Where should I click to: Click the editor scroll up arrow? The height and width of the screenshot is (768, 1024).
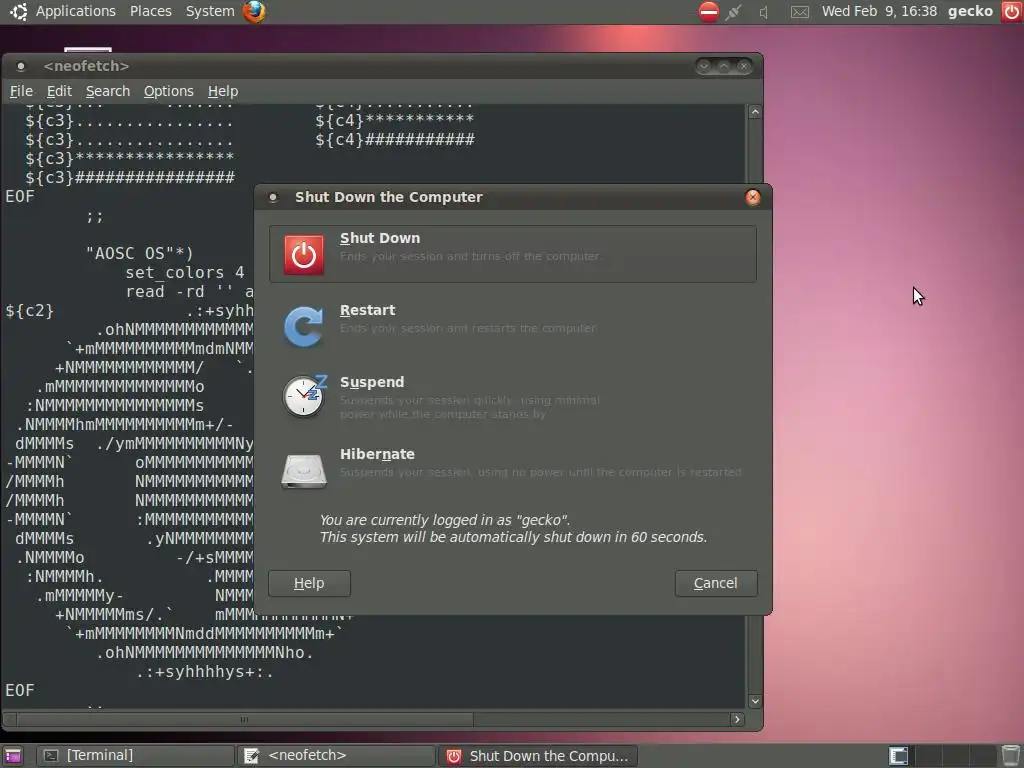point(755,112)
